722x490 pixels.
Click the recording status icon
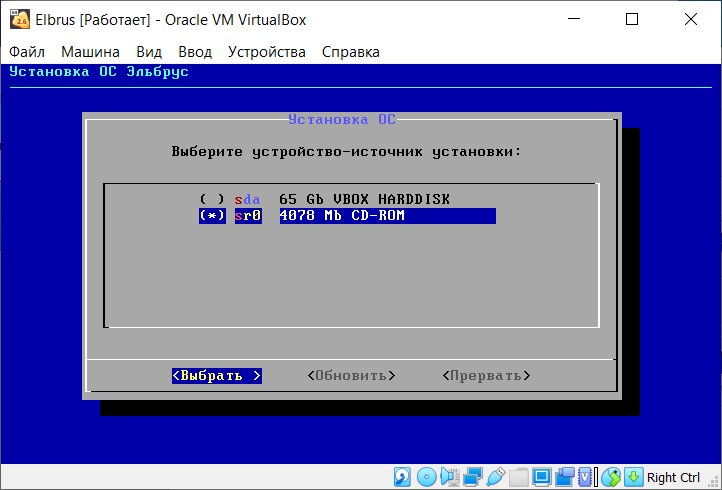pyautogui.click(x=565, y=477)
